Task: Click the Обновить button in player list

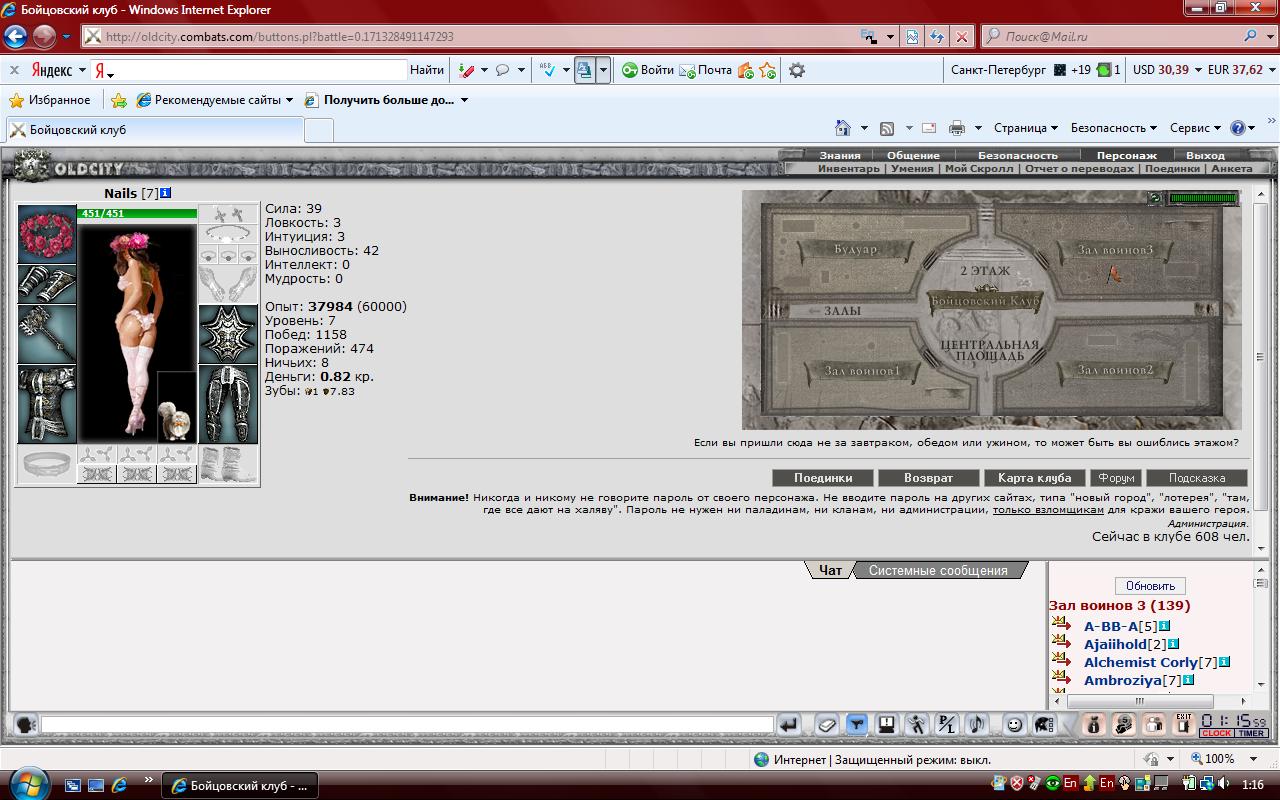Action: [x=1150, y=586]
